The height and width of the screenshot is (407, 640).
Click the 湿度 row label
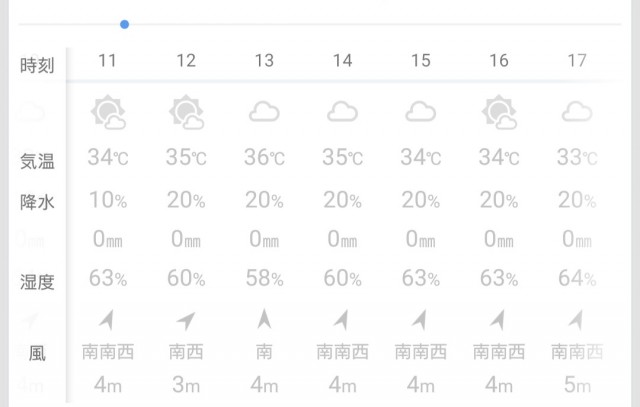coord(38,282)
